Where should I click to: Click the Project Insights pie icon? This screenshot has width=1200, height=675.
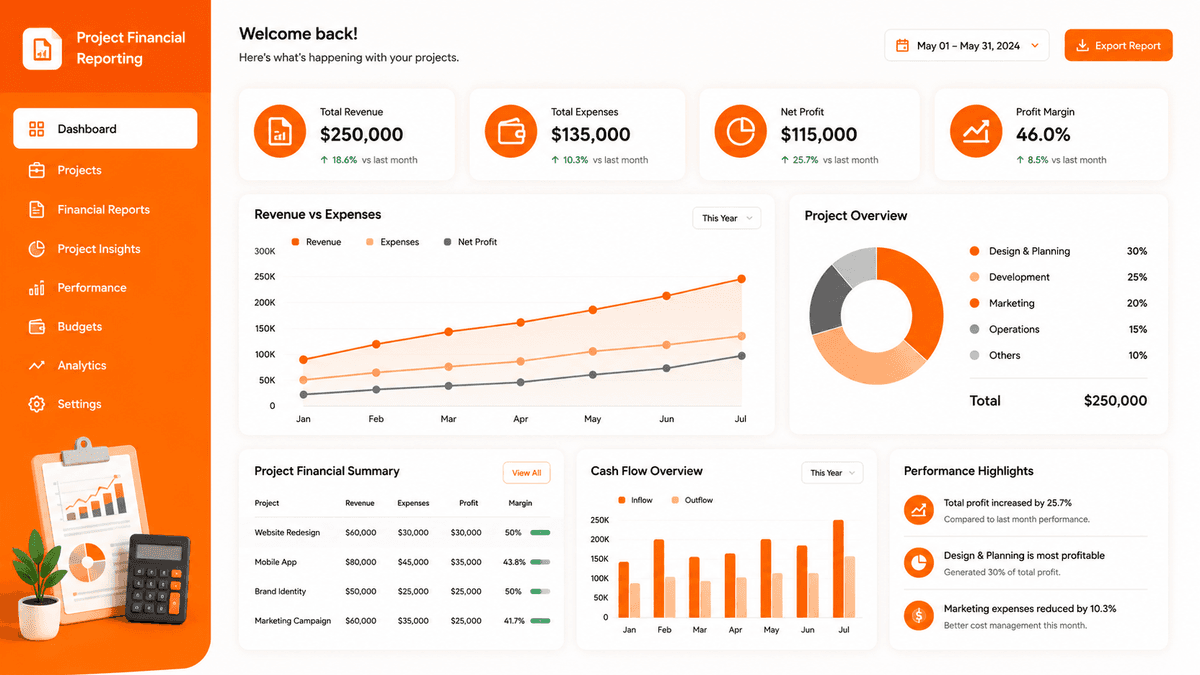pyautogui.click(x=37, y=248)
